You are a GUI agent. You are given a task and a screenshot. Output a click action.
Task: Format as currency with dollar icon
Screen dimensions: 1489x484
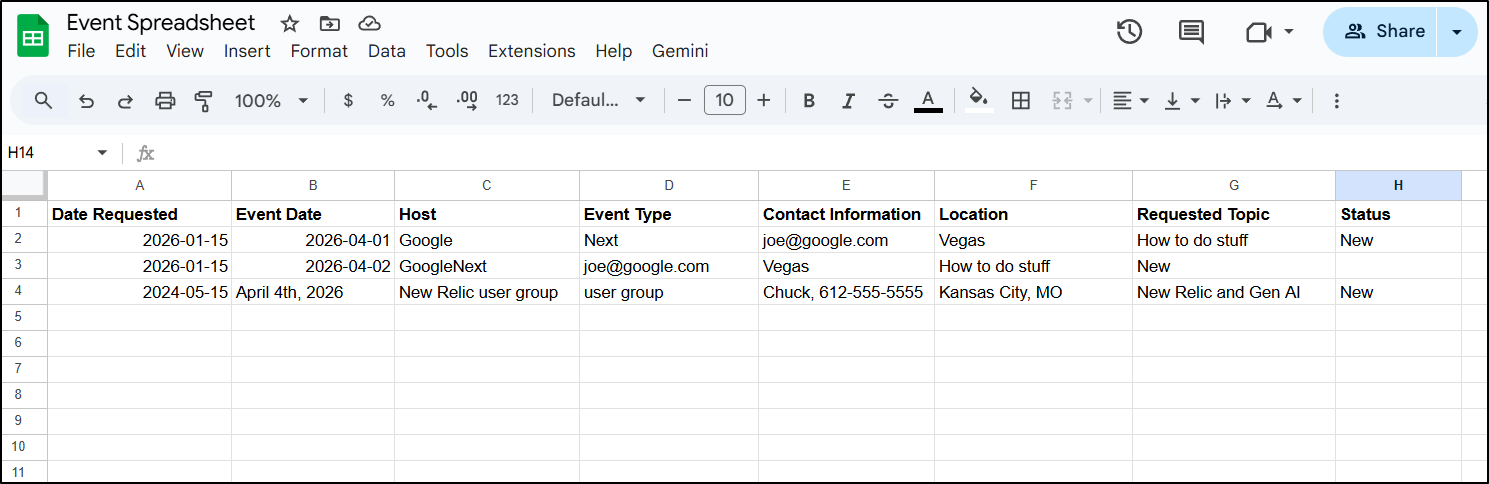348,101
